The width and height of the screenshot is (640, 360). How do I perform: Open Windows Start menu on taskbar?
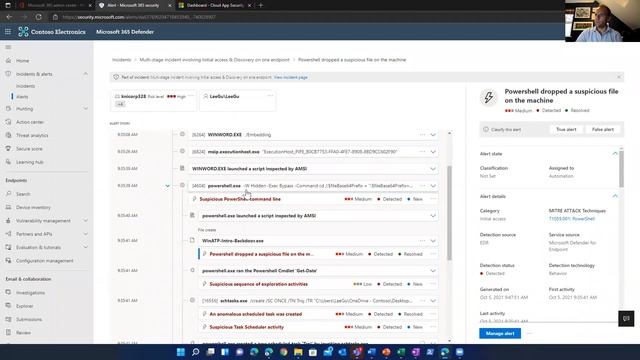tap(181, 352)
